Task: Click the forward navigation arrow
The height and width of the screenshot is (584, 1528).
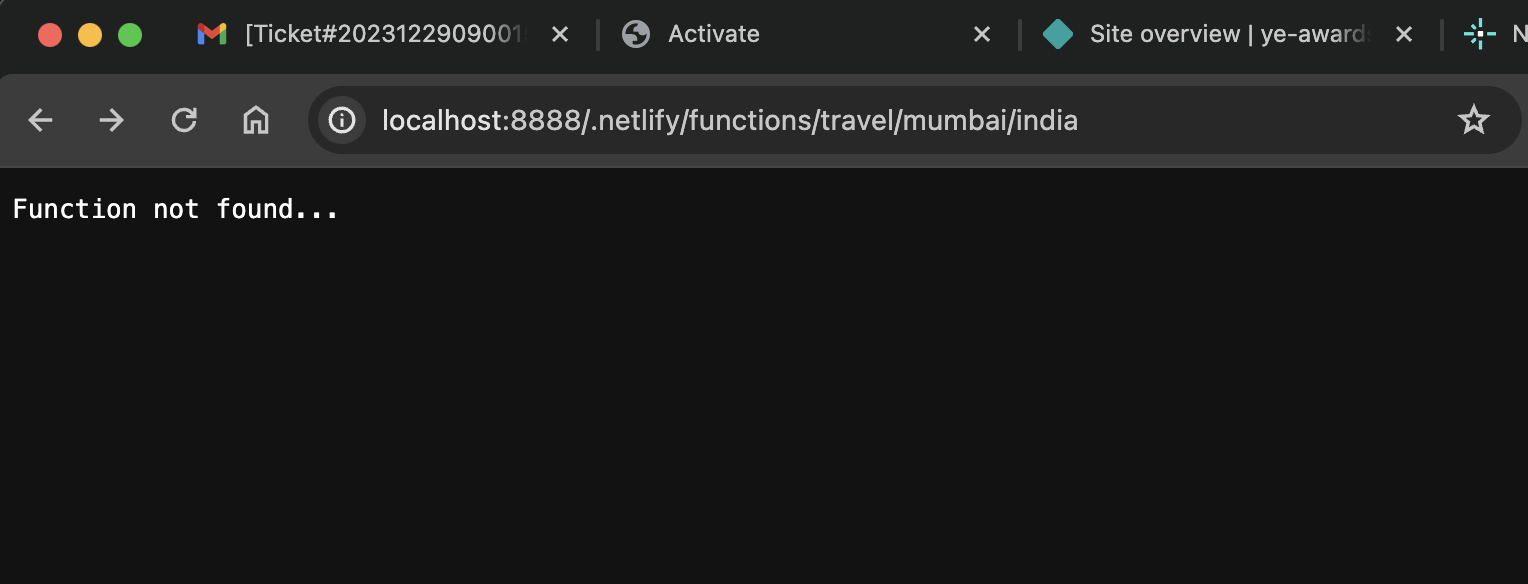Action: [111, 121]
